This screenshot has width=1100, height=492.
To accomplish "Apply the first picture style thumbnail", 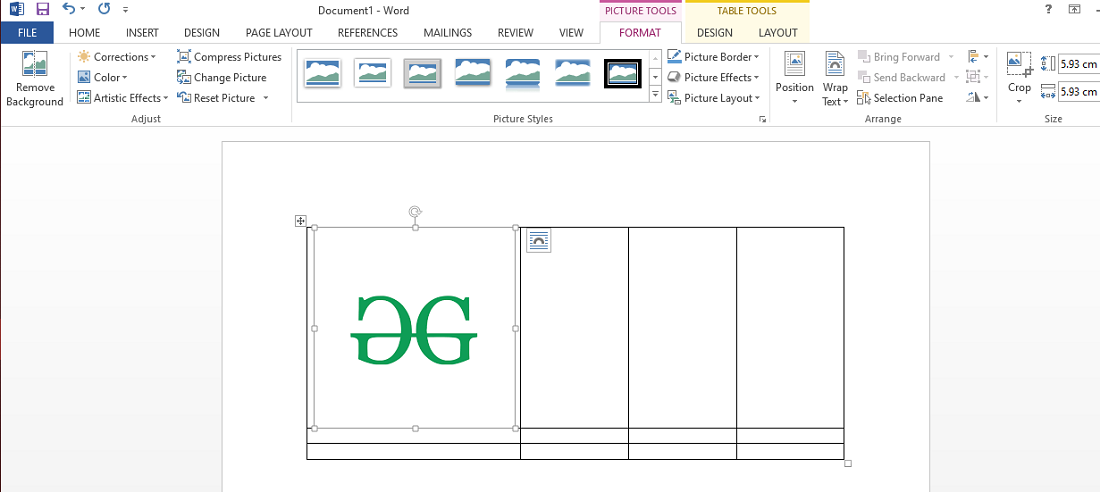I will pos(323,73).
